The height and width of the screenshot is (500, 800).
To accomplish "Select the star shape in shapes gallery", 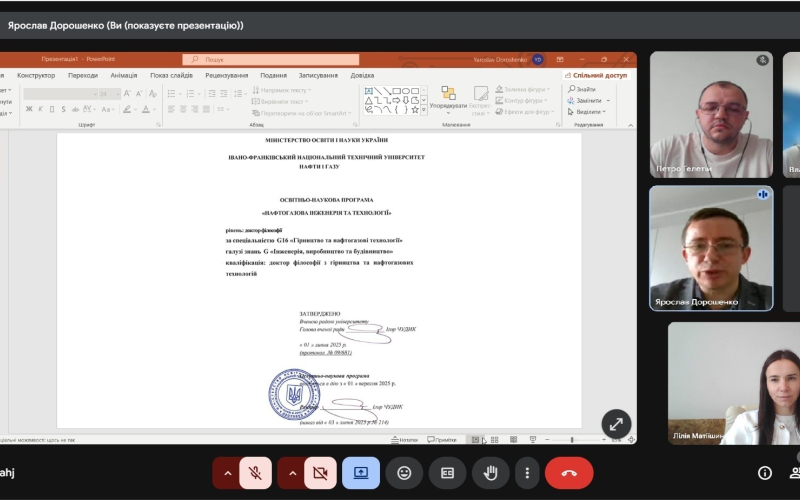I will coord(415,110).
